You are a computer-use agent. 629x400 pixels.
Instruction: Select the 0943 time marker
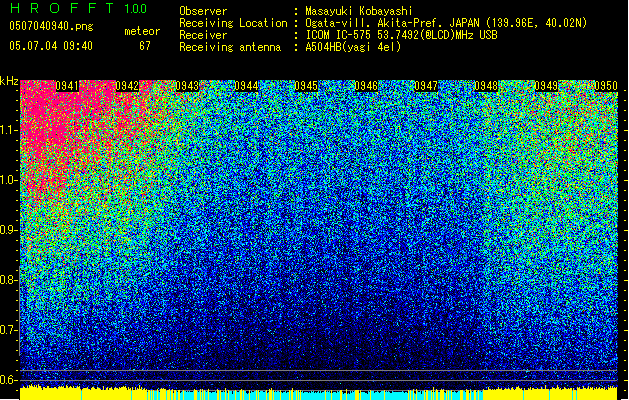[x=187, y=86]
